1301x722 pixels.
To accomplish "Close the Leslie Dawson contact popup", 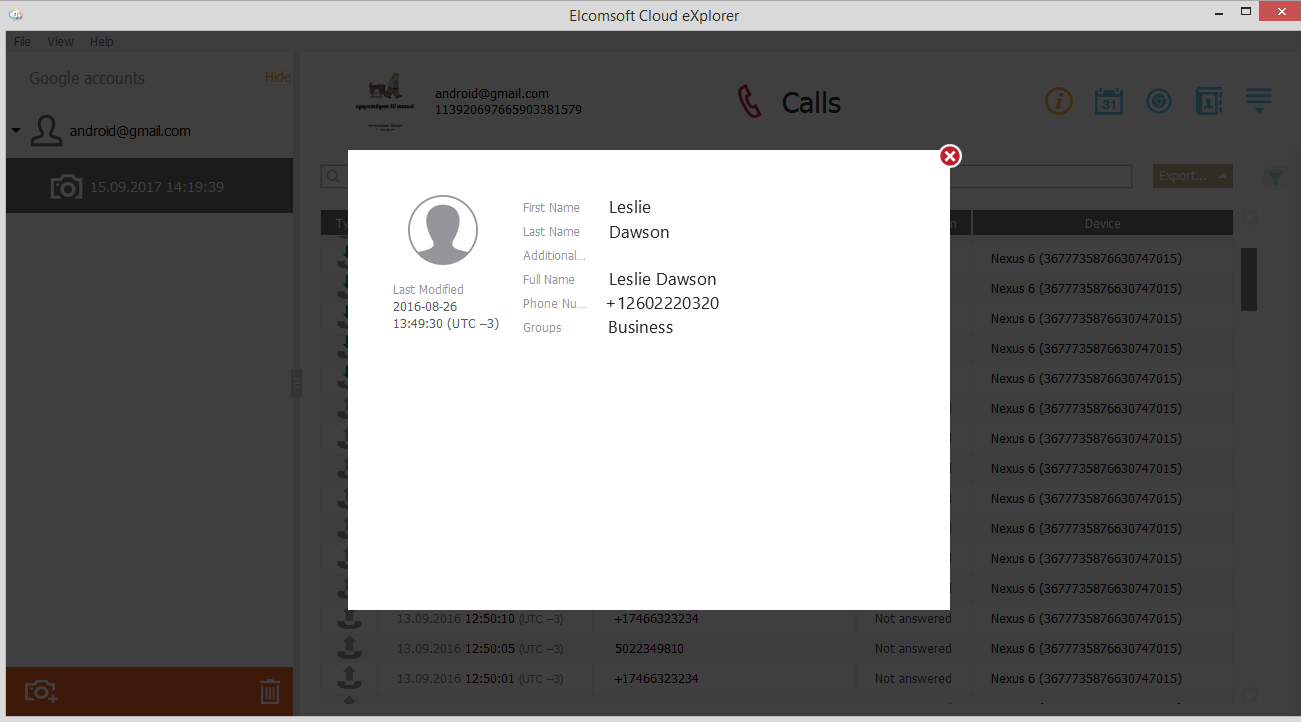I will 950,156.
